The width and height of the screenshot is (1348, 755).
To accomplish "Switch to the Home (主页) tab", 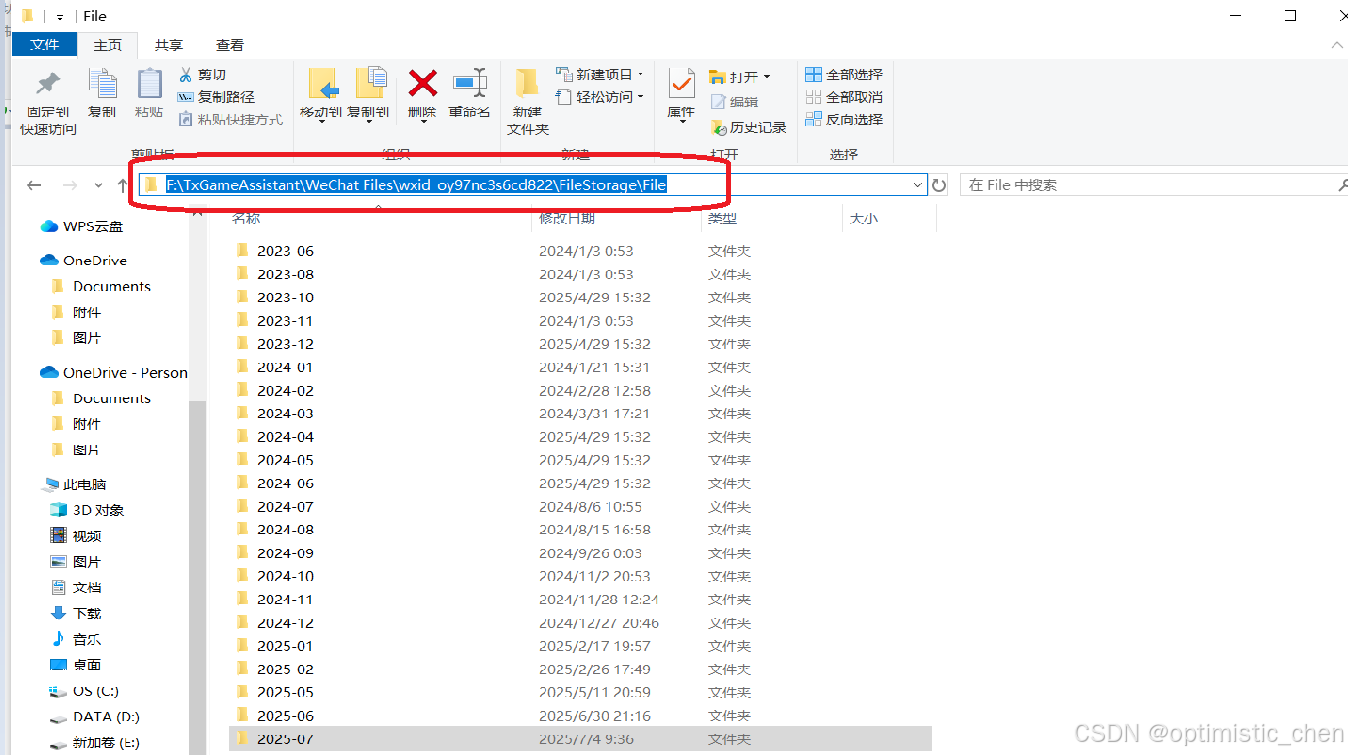I will tap(108, 45).
